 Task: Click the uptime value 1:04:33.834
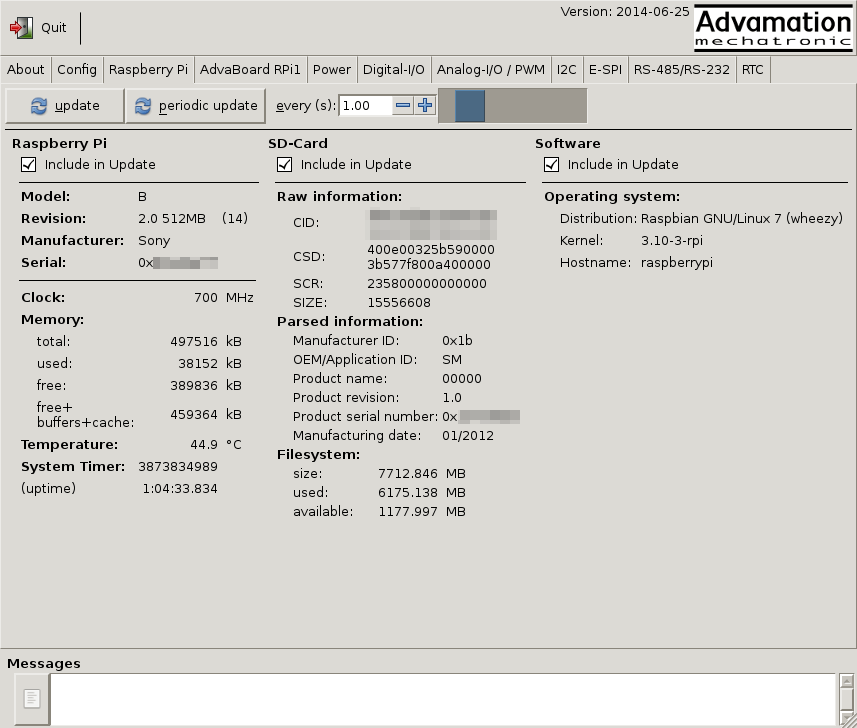tap(180, 489)
